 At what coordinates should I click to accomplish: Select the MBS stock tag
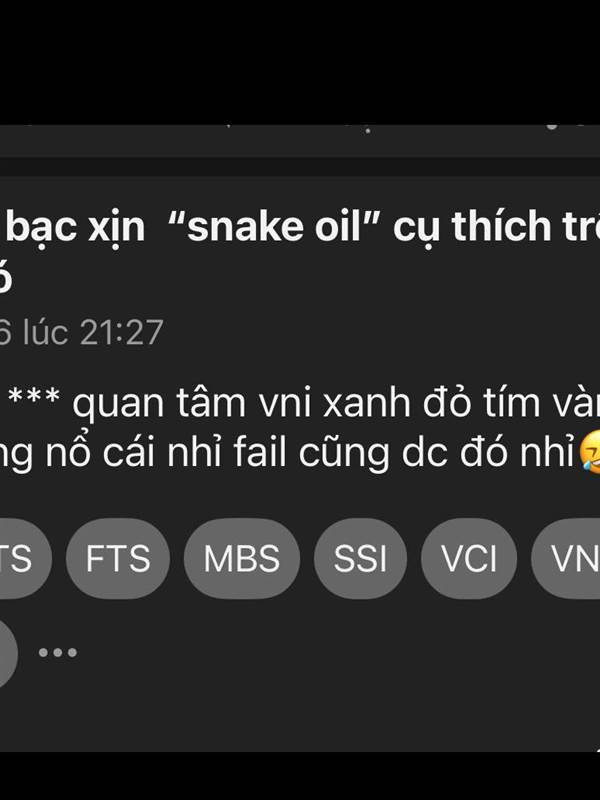[x=242, y=558]
